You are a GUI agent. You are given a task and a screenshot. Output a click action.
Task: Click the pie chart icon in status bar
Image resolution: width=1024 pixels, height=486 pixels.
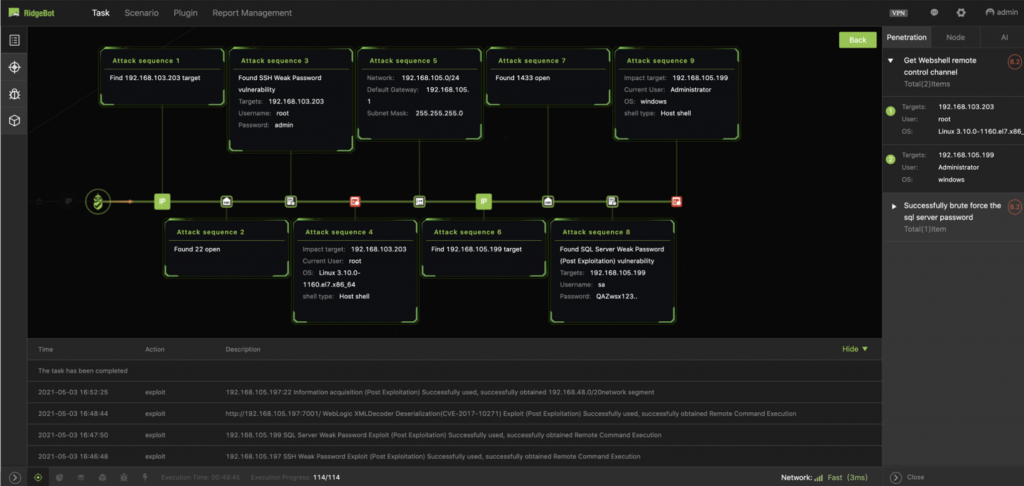click(59, 478)
